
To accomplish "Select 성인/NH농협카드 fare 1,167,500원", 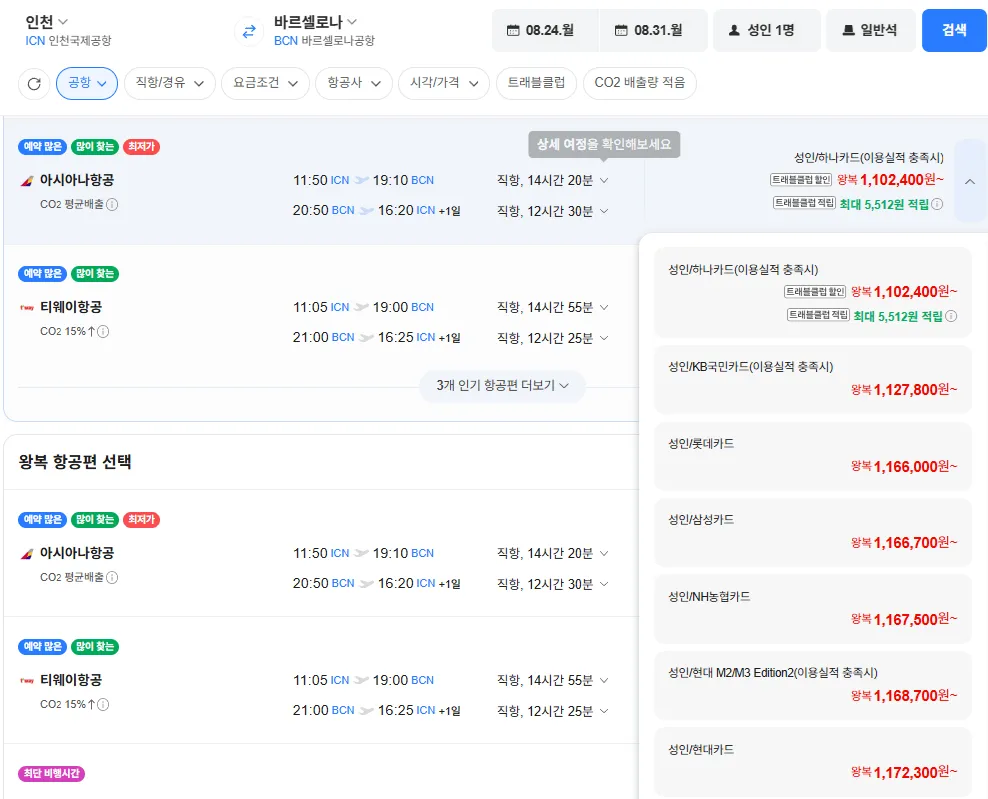I will pos(813,609).
